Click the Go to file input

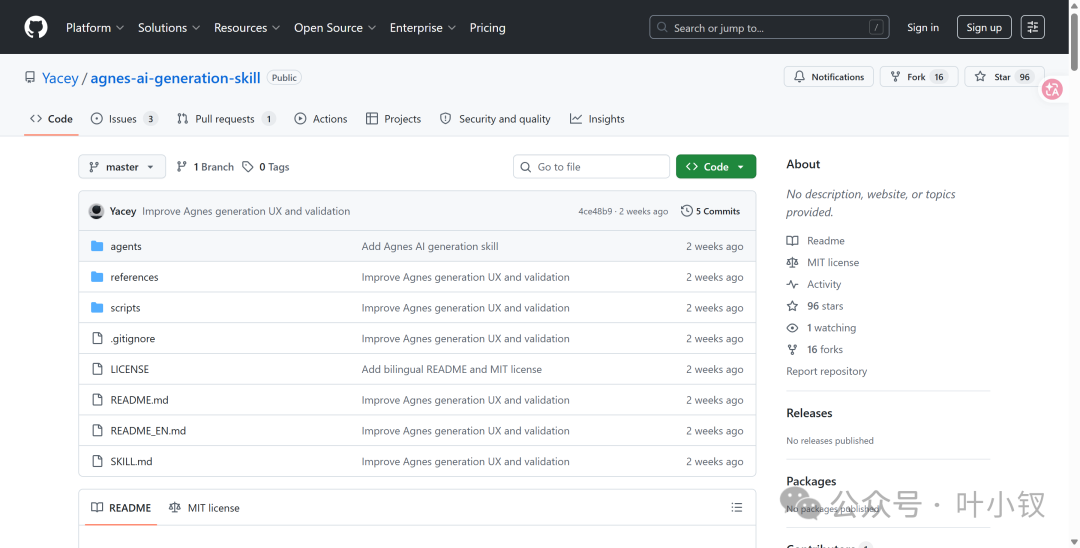591,167
